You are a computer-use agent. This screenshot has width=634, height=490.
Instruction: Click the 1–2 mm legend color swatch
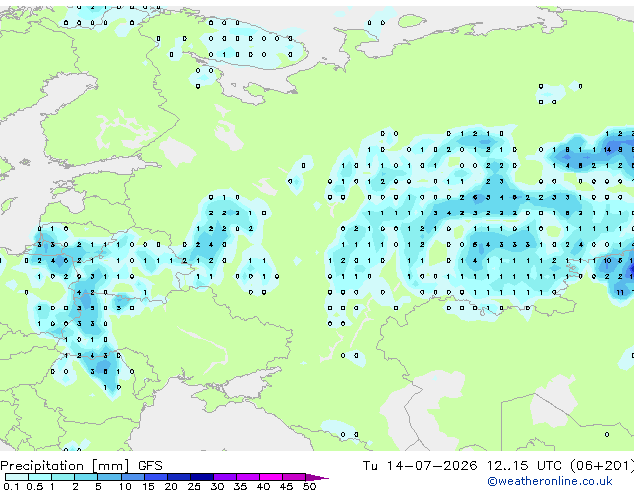(63, 477)
